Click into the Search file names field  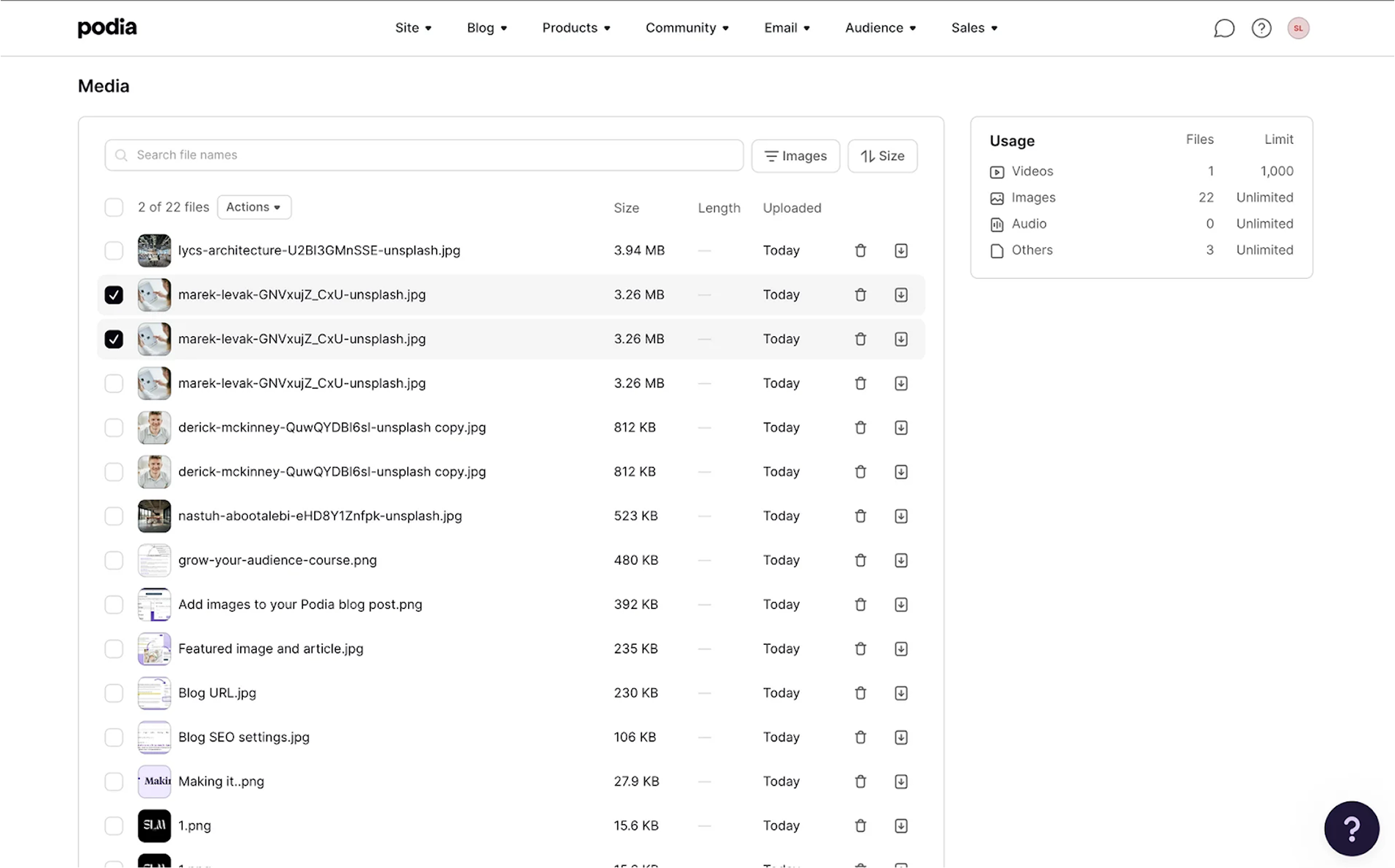(x=423, y=156)
